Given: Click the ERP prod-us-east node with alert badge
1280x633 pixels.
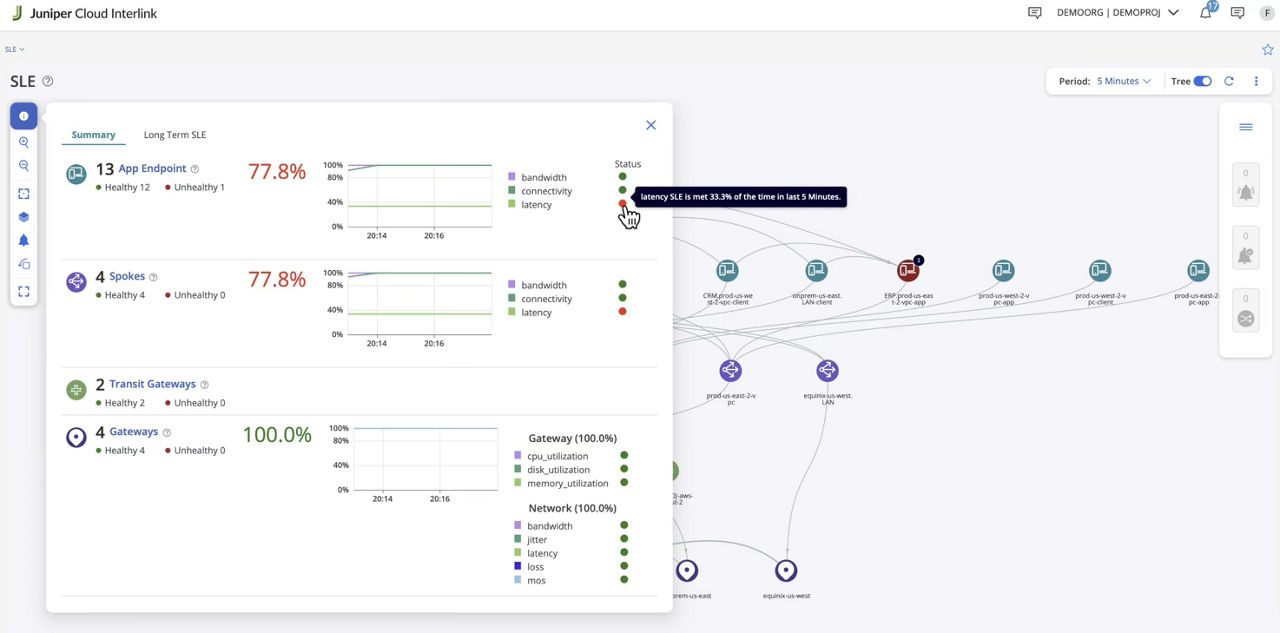Looking at the screenshot, I should pos(908,270).
